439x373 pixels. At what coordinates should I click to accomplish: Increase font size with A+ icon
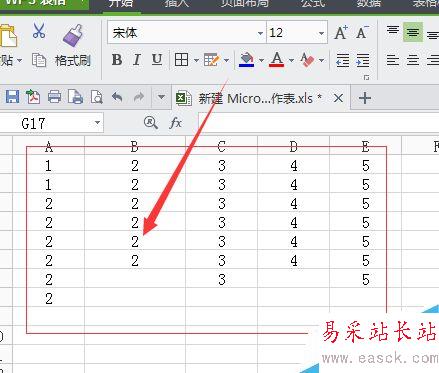pyautogui.click(x=341, y=33)
